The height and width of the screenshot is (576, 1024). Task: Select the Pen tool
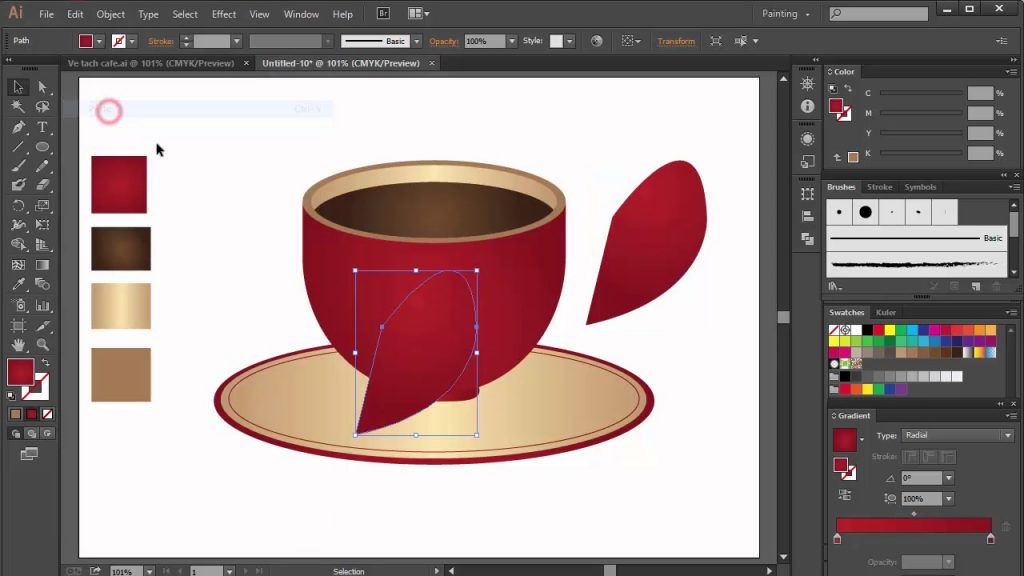click(x=18, y=127)
